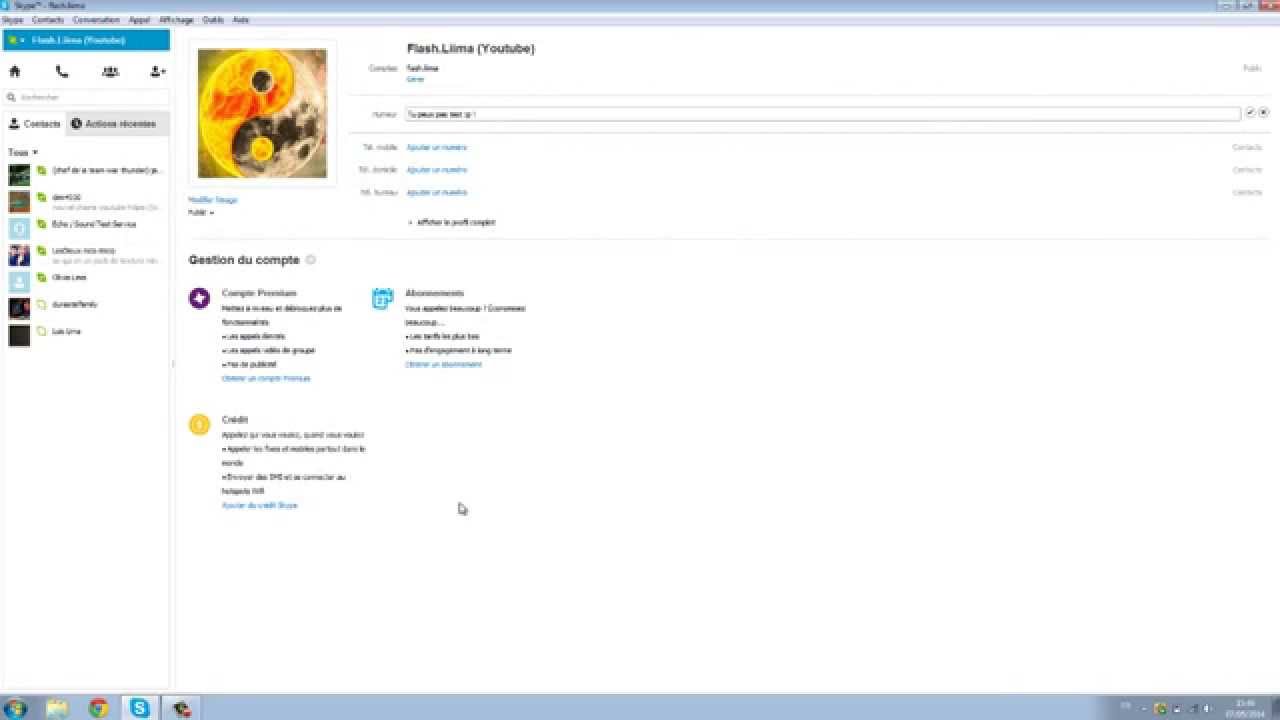Click the status icon of Echo / Sound Test Service
Screen dimensions: 1280x720
point(41,224)
